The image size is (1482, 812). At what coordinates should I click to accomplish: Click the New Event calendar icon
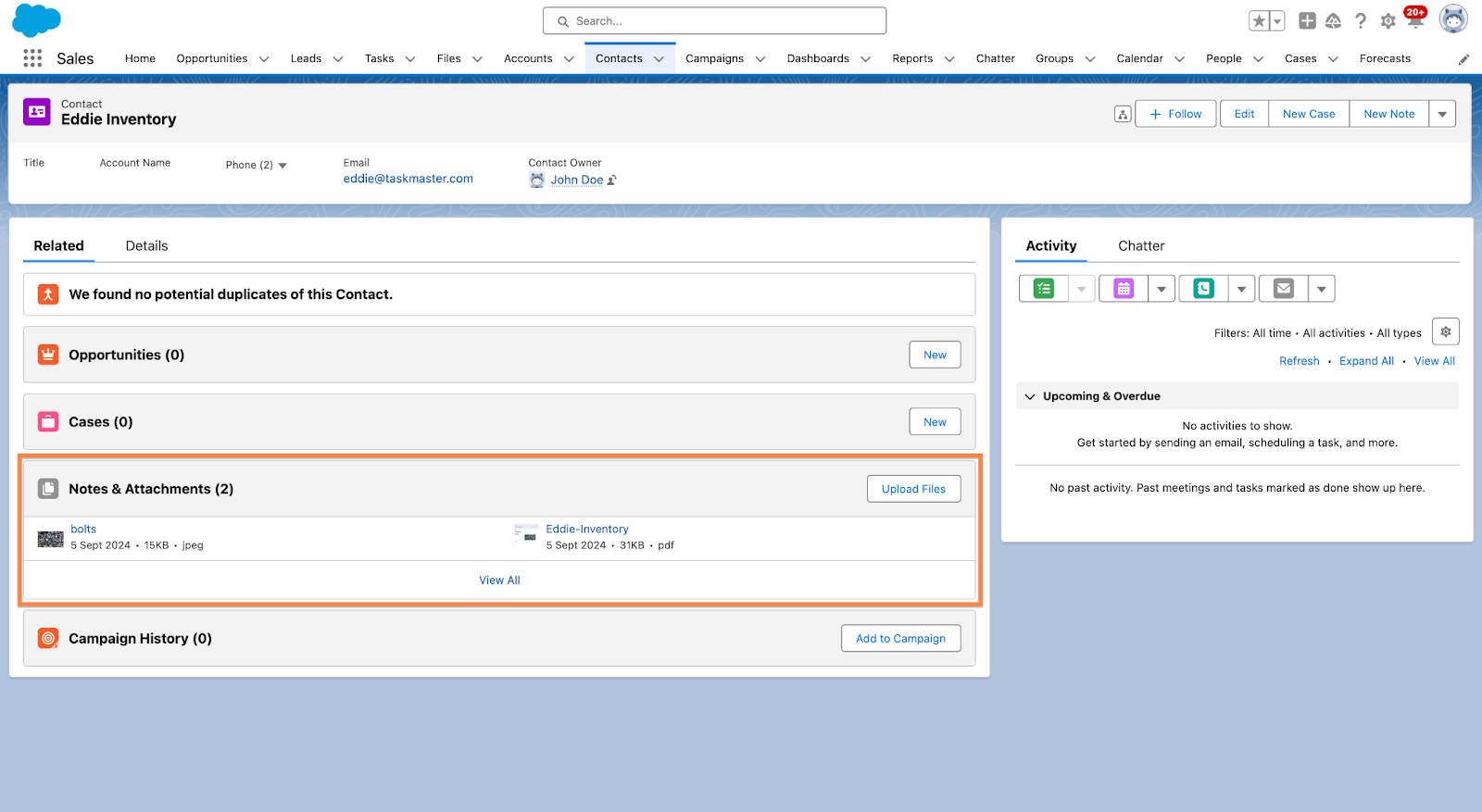[x=1124, y=289]
